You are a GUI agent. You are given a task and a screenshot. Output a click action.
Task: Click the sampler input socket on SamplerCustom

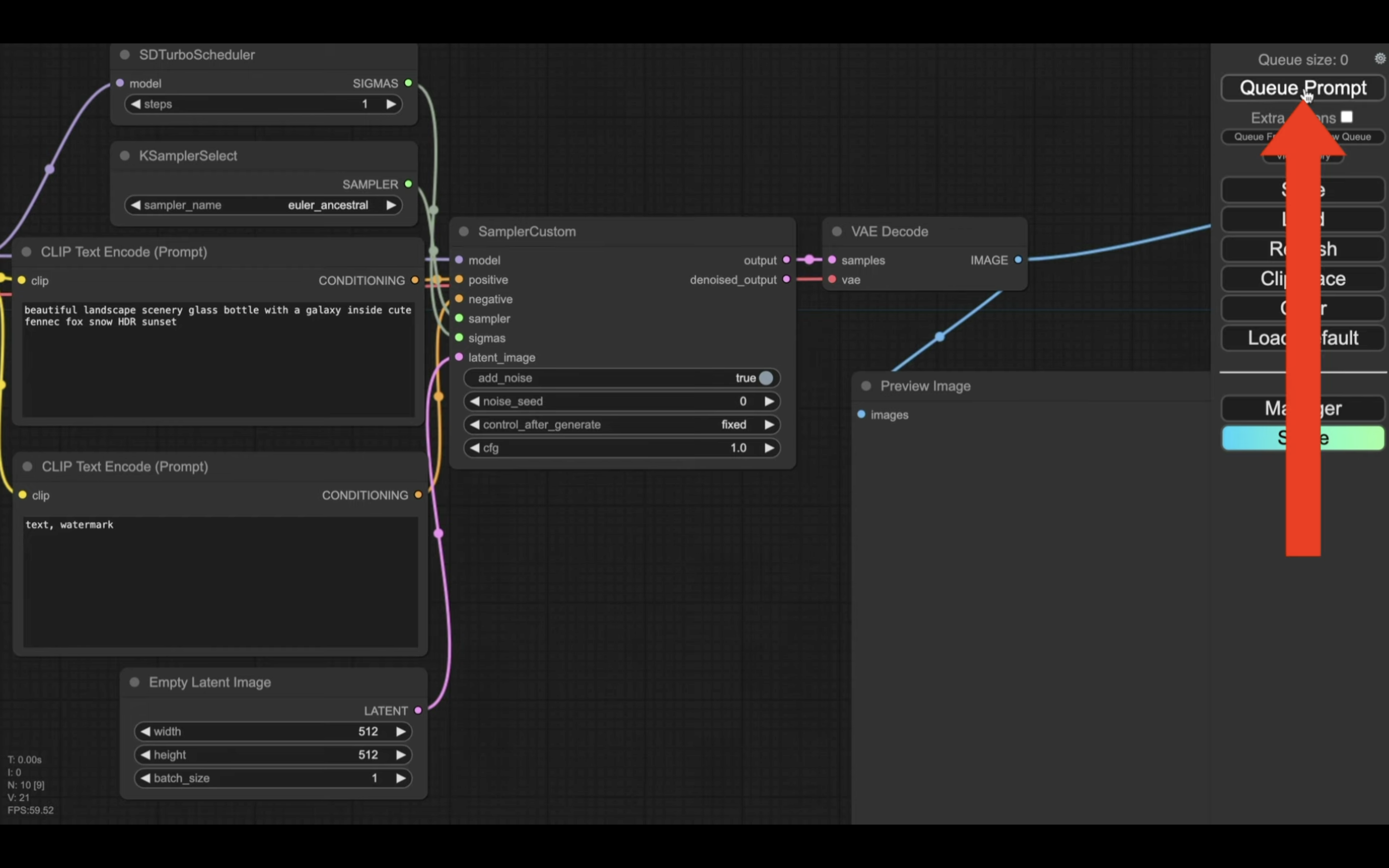[x=459, y=319]
